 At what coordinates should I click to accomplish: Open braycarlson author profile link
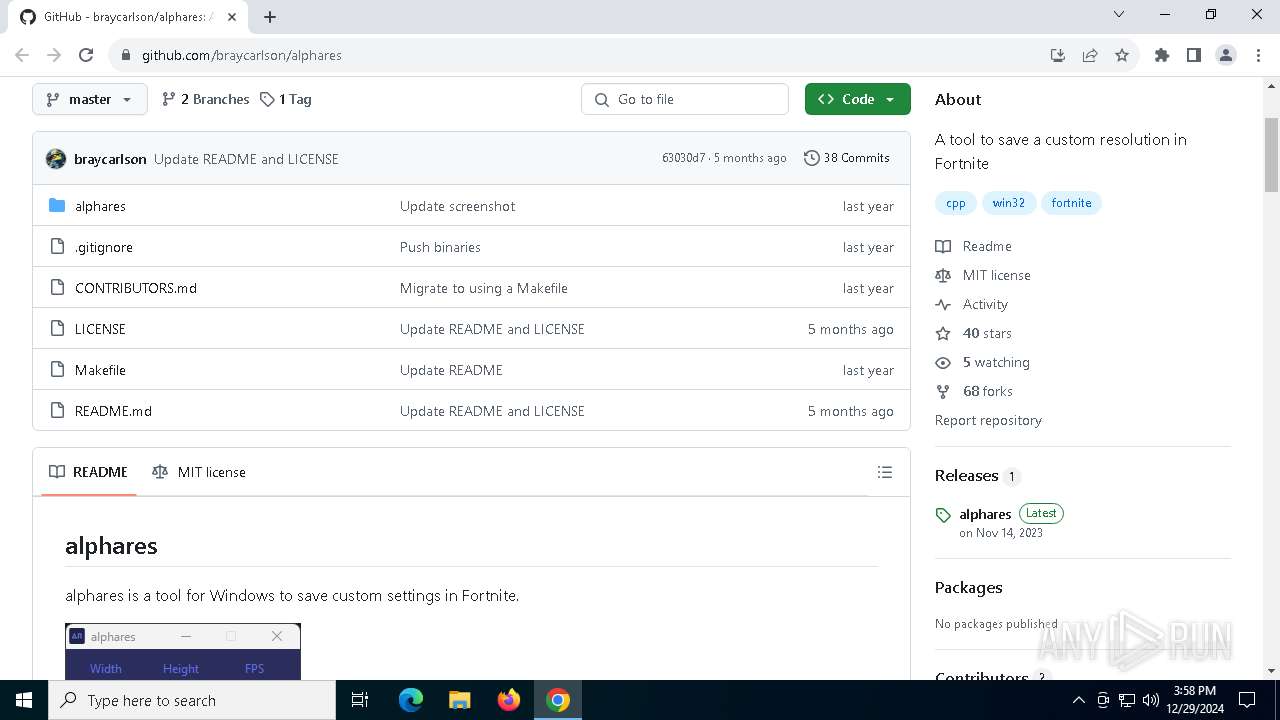[x=110, y=159]
